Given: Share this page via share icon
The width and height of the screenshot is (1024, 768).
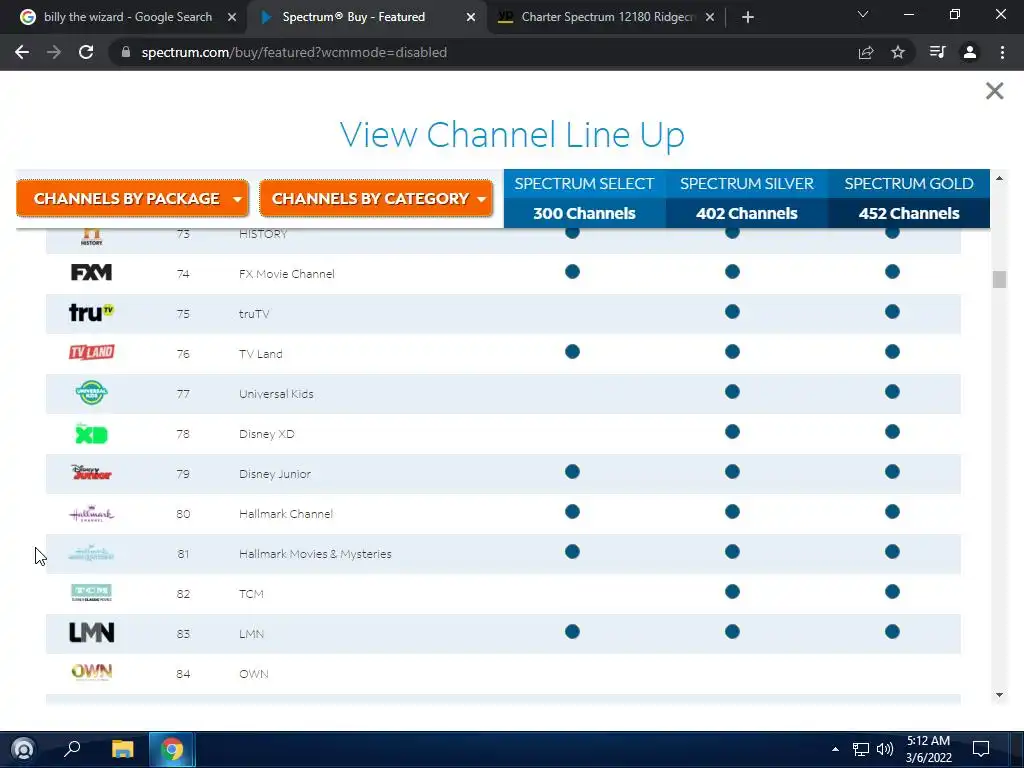Looking at the screenshot, I should click(x=866, y=52).
